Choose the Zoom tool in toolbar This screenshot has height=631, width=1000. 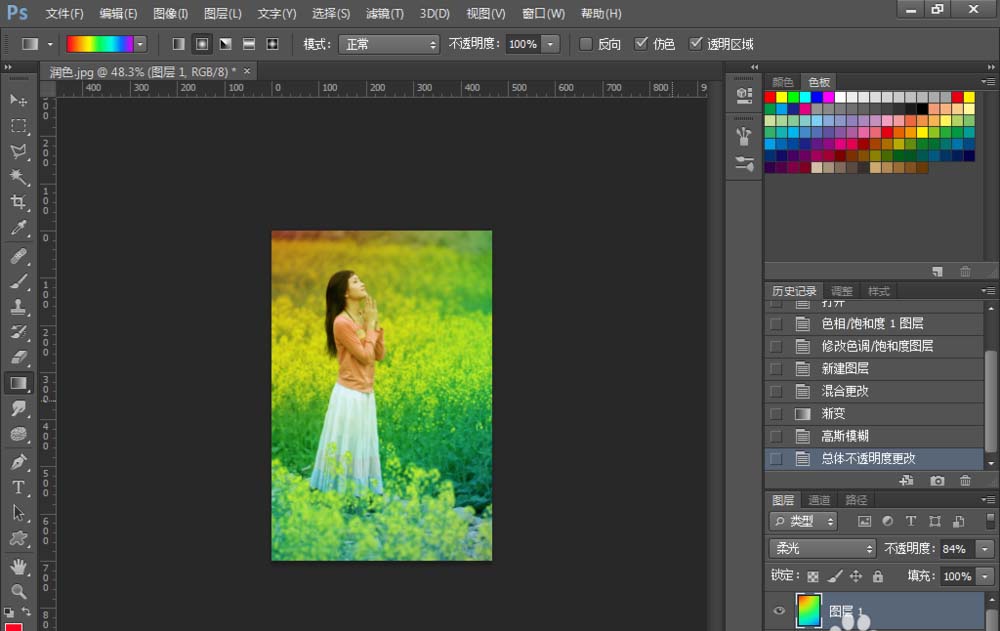tap(18, 592)
